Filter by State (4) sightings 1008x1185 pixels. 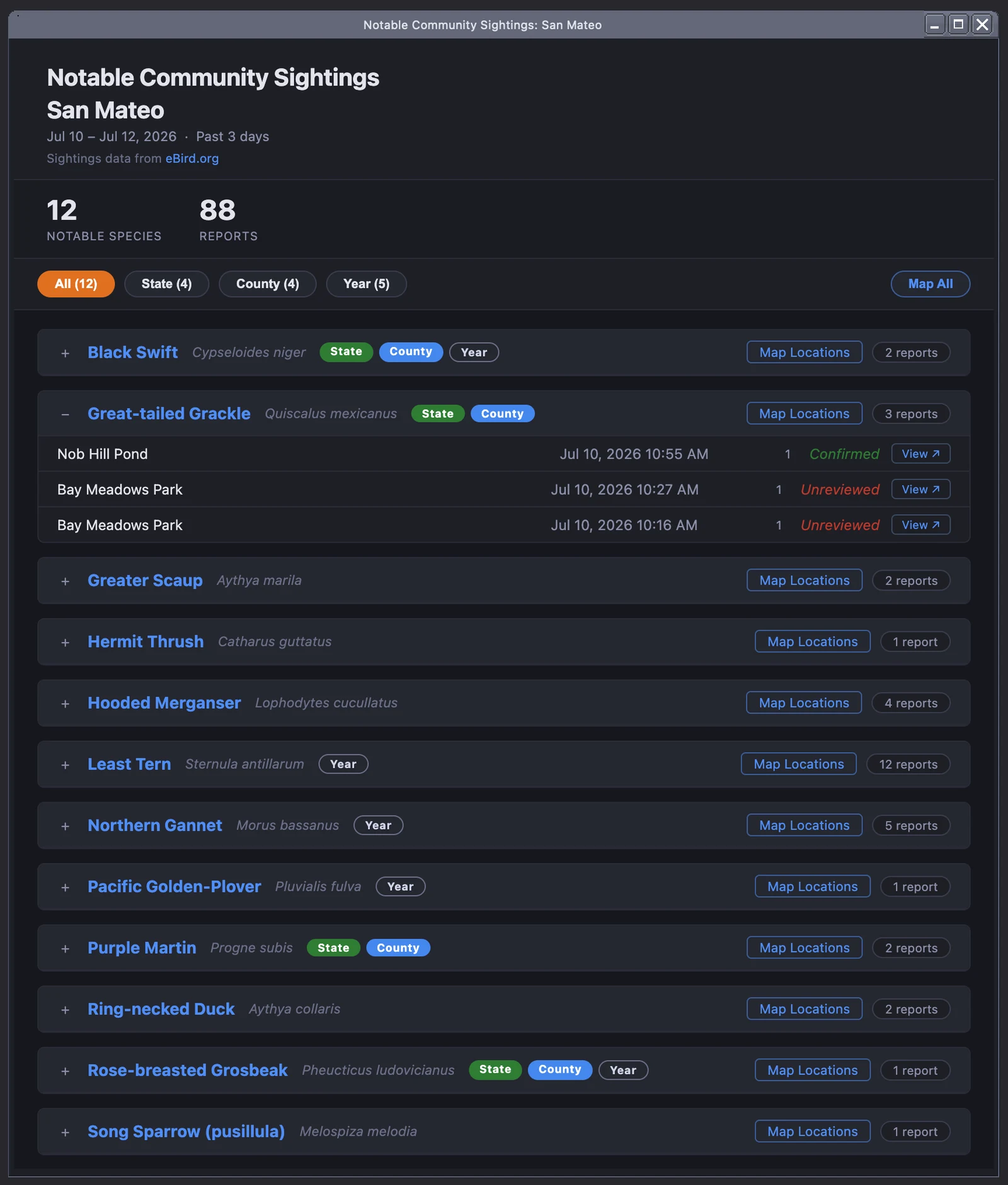pyautogui.click(x=167, y=284)
